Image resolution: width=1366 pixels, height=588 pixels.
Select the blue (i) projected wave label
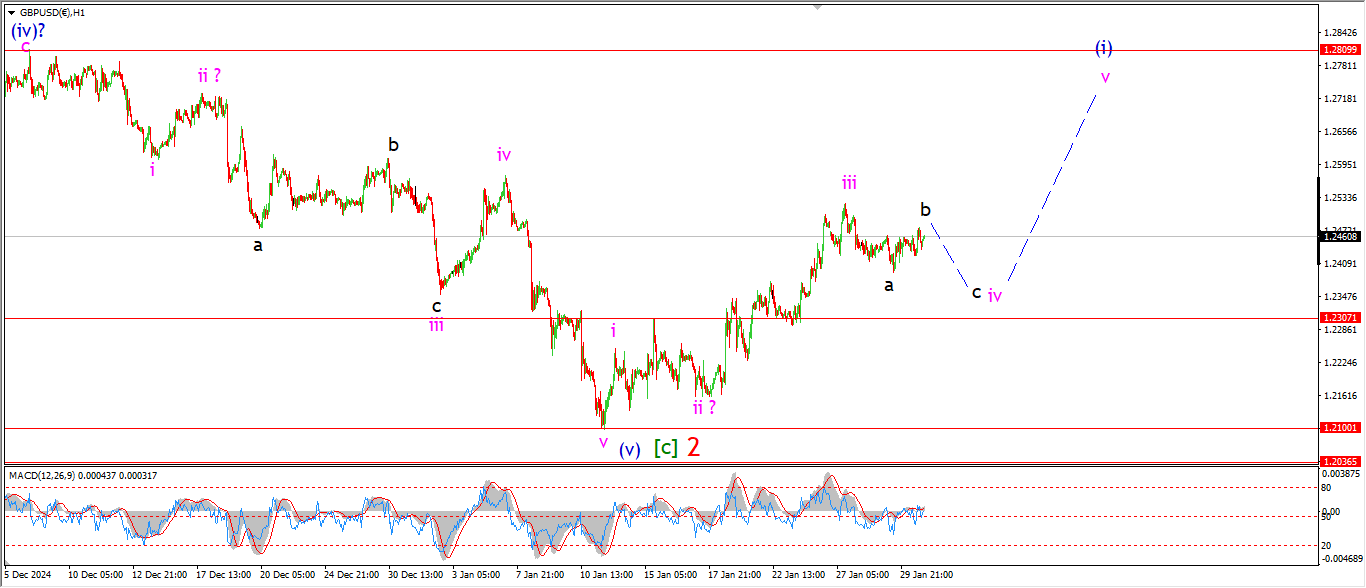[1104, 47]
